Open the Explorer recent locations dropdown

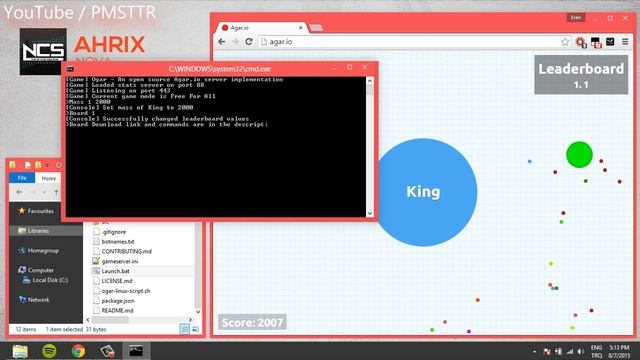[x=44, y=192]
